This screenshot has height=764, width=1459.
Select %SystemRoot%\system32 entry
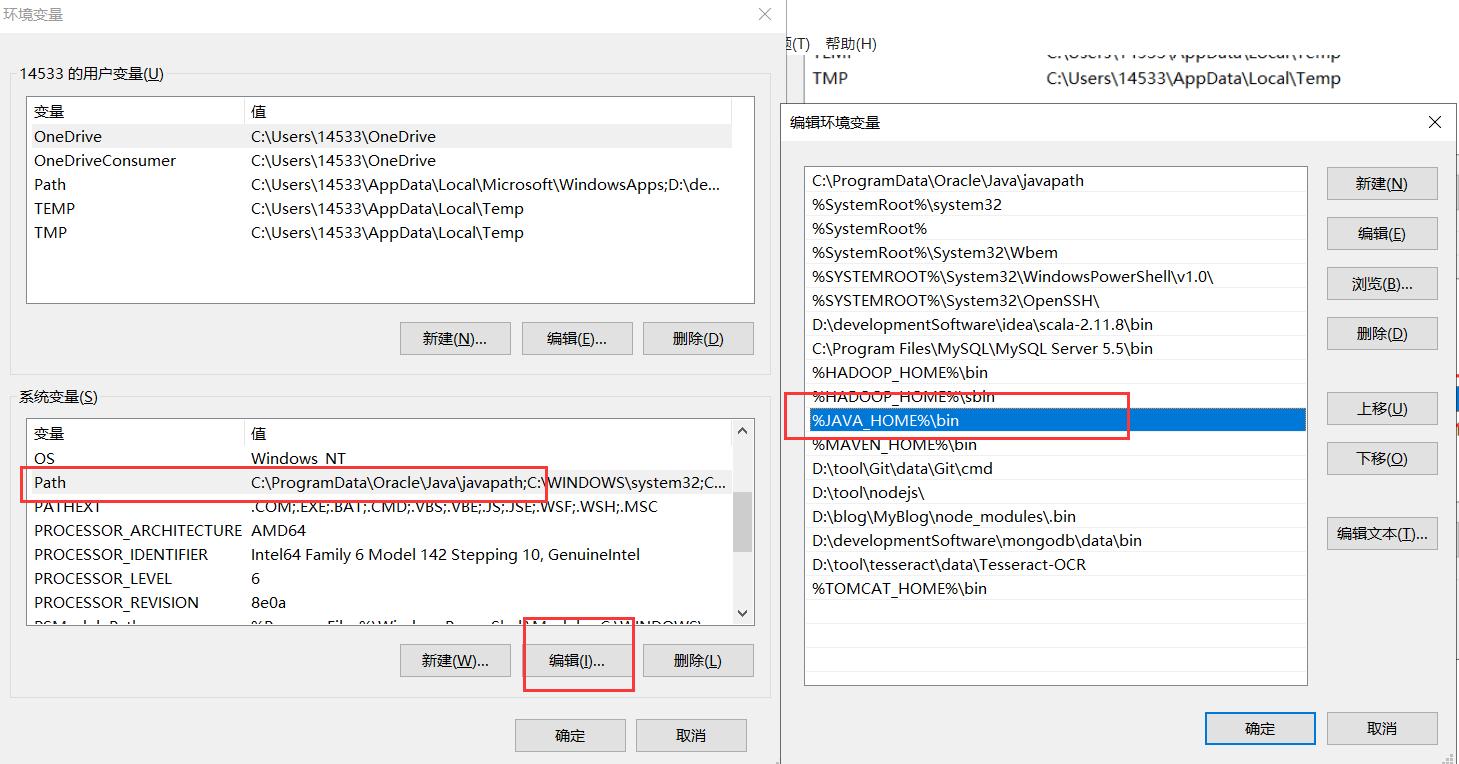tap(1056, 205)
